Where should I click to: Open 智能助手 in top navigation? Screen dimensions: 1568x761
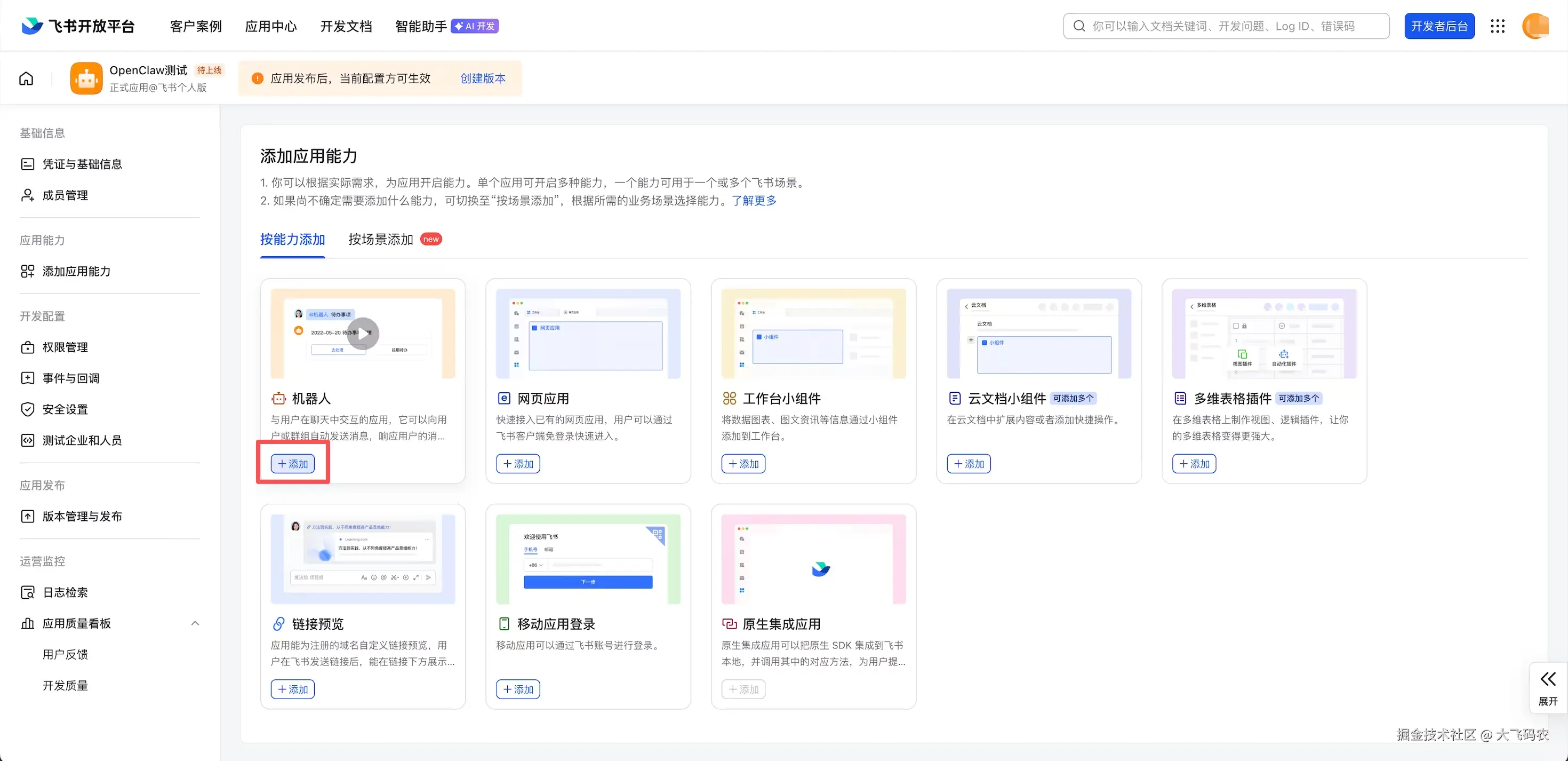(421, 26)
